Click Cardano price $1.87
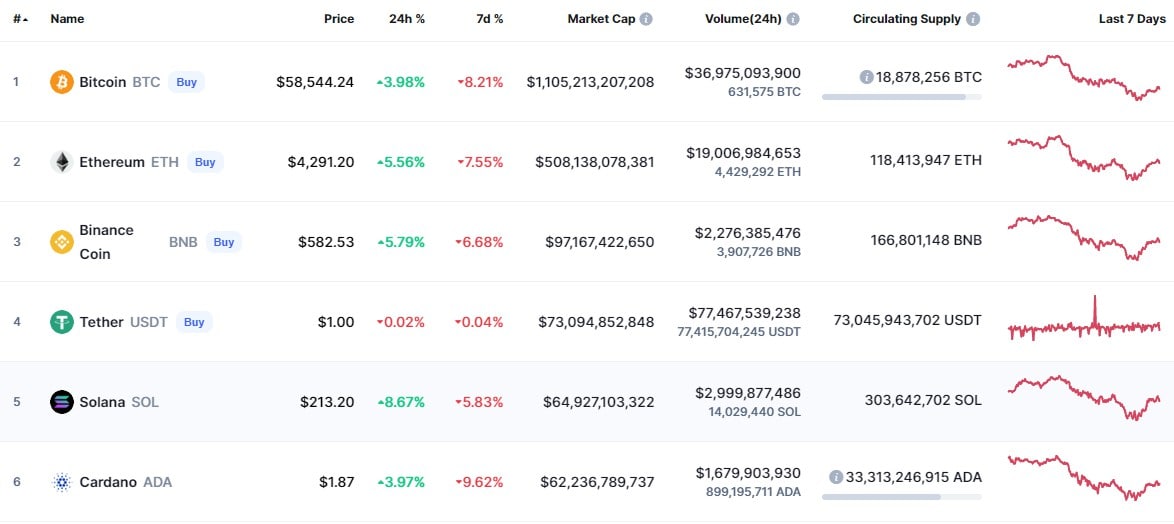1174x524 pixels. point(337,483)
